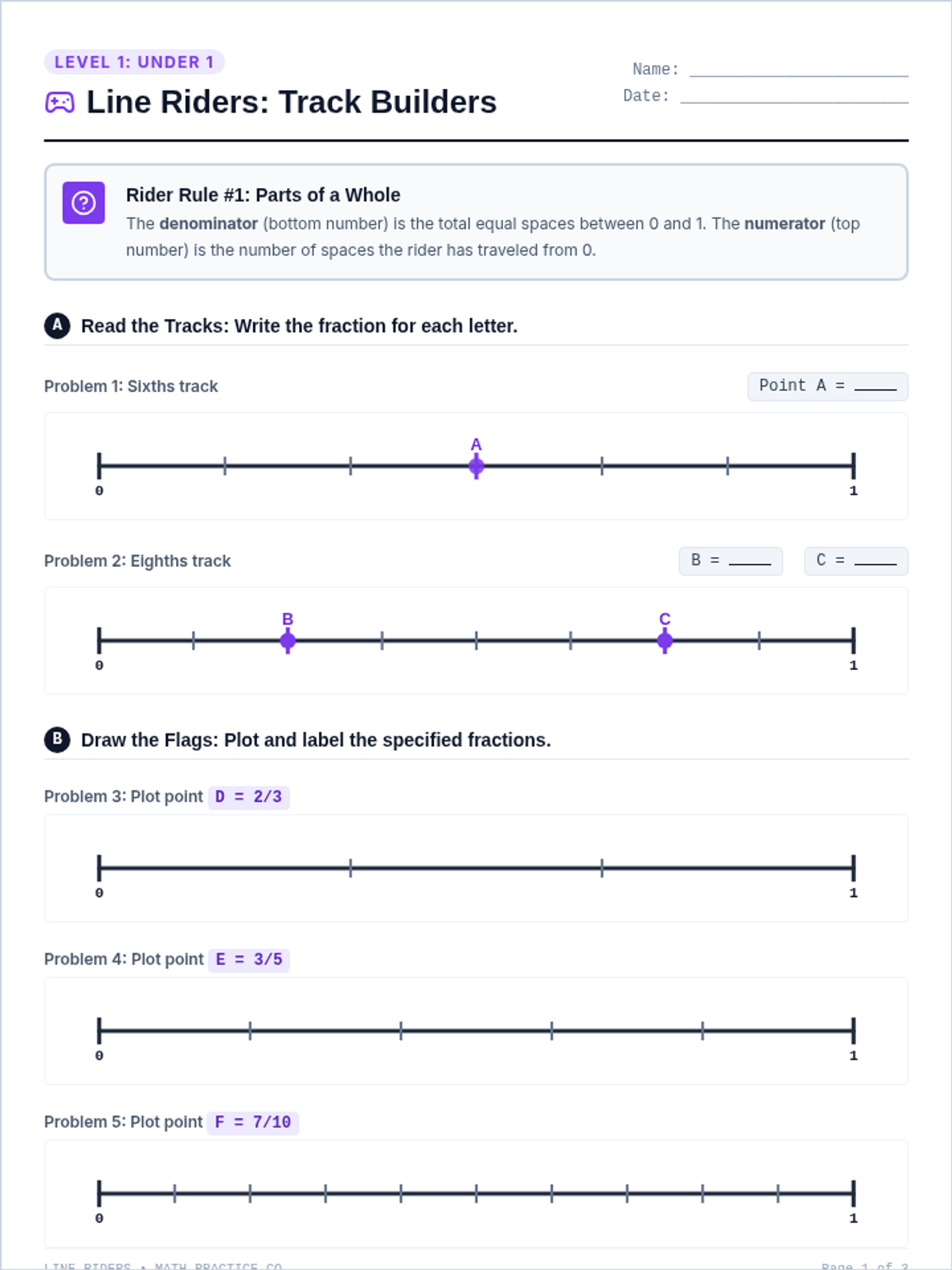Click the third tick on the fifths line
This screenshot has width=952, height=1270.
click(x=552, y=1031)
